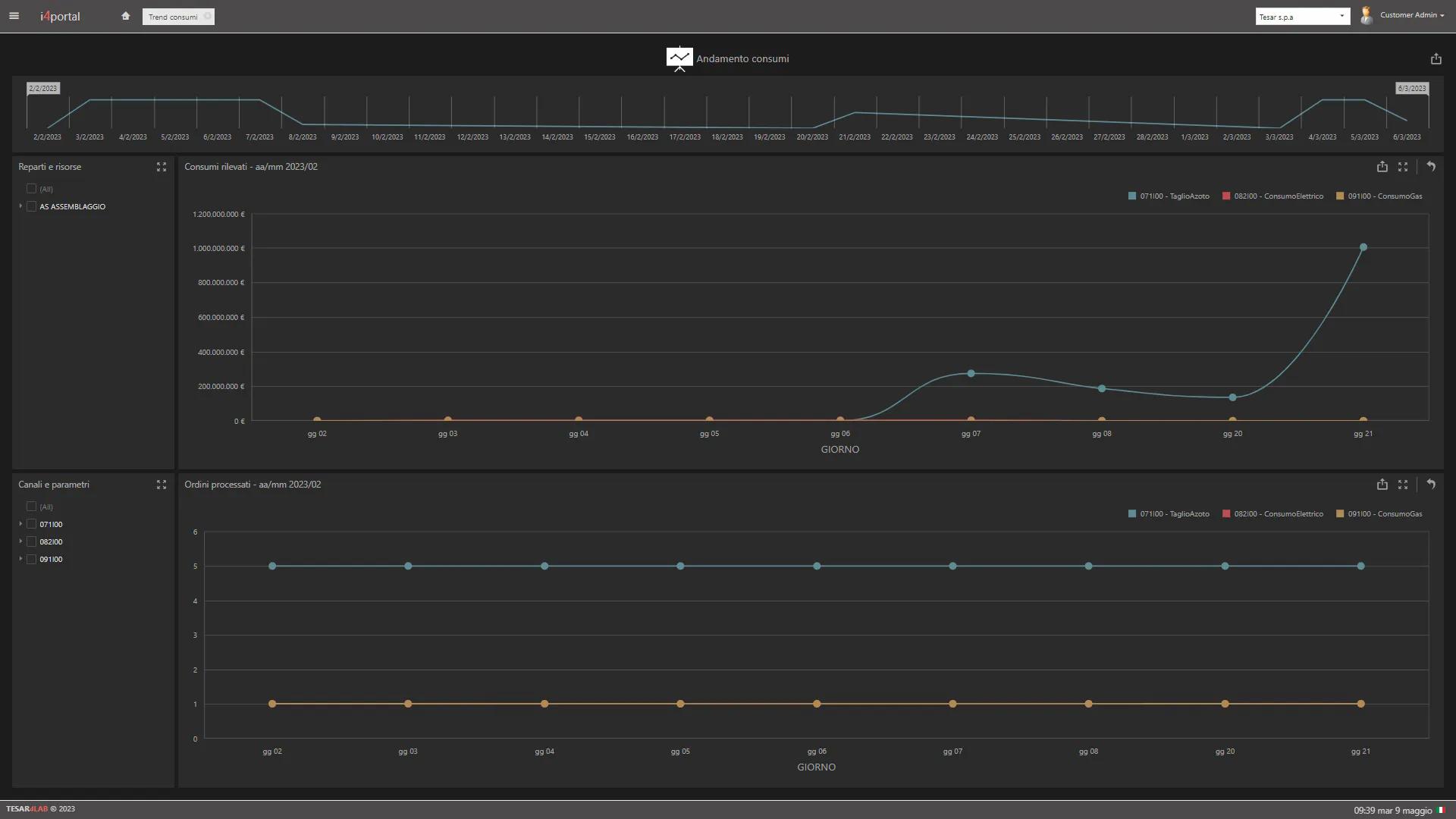
Task: Expand the 082I00 tree node
Action: click(20, 541)
